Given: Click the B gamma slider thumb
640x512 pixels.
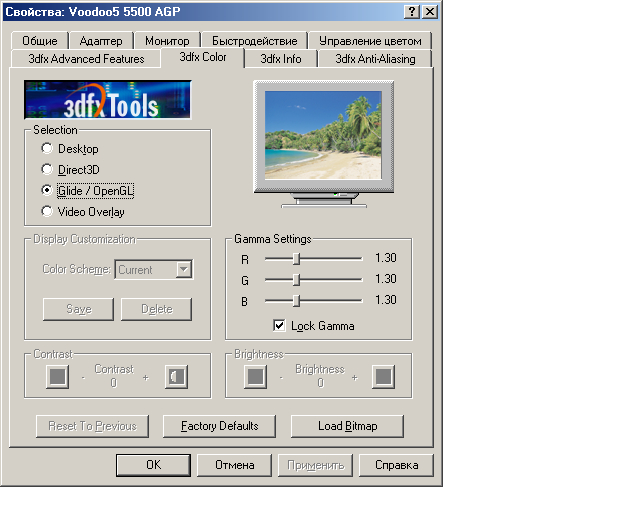Looking at the screenshot, I should [297, 301].
